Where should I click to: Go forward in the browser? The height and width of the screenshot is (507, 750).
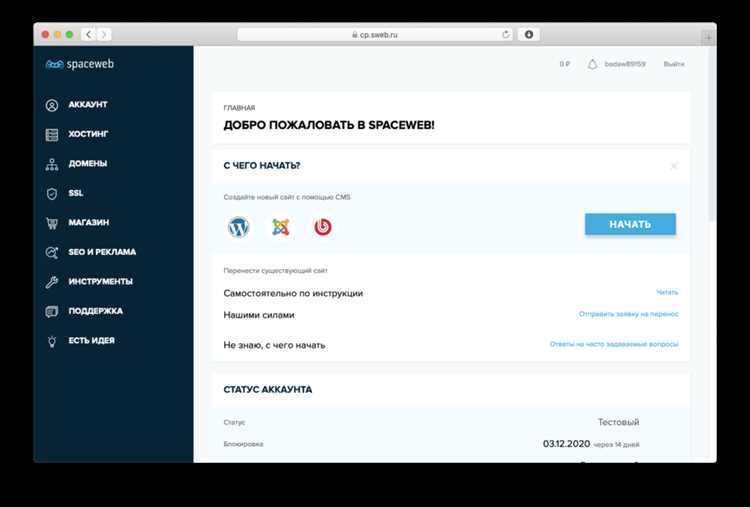pos(104,34)
